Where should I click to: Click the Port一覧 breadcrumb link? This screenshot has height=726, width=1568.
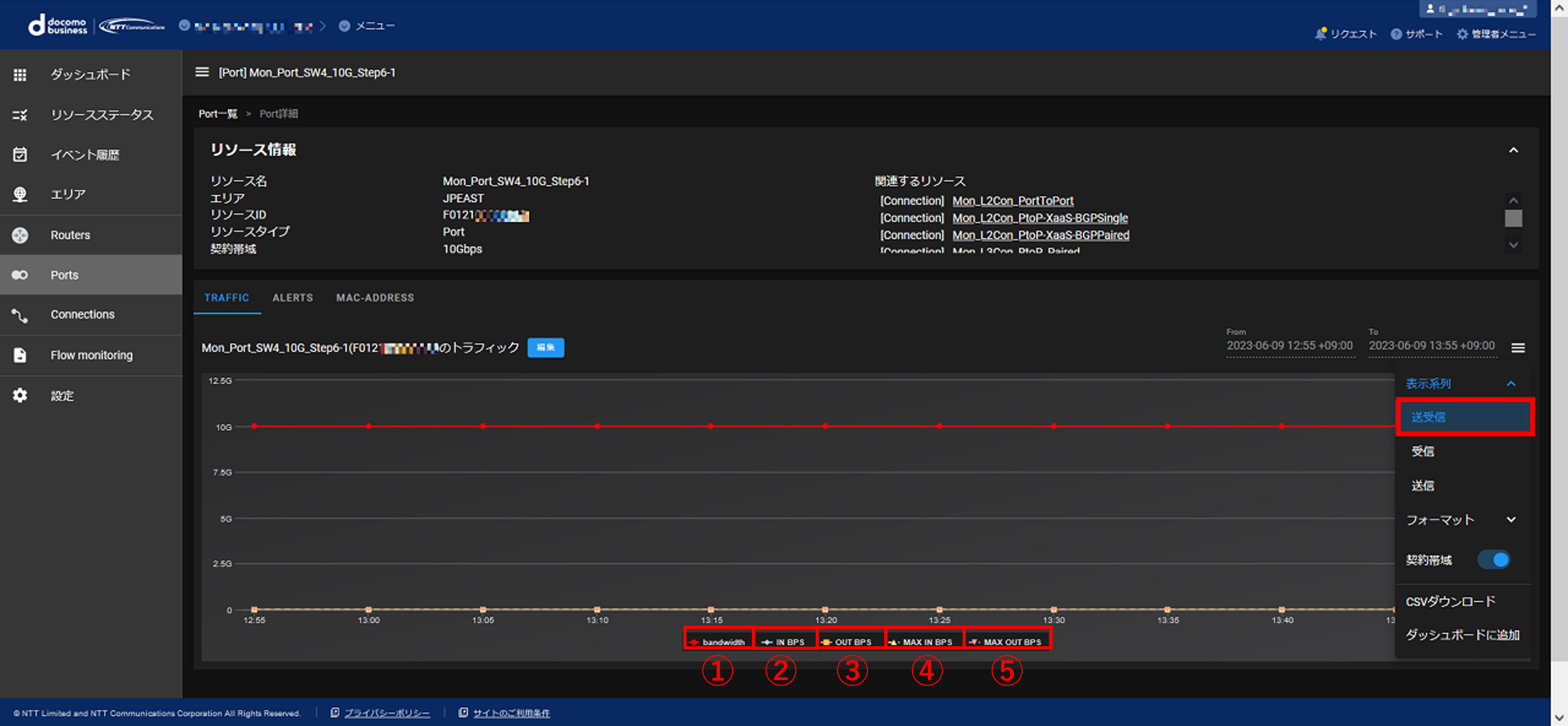click(217, 114)
